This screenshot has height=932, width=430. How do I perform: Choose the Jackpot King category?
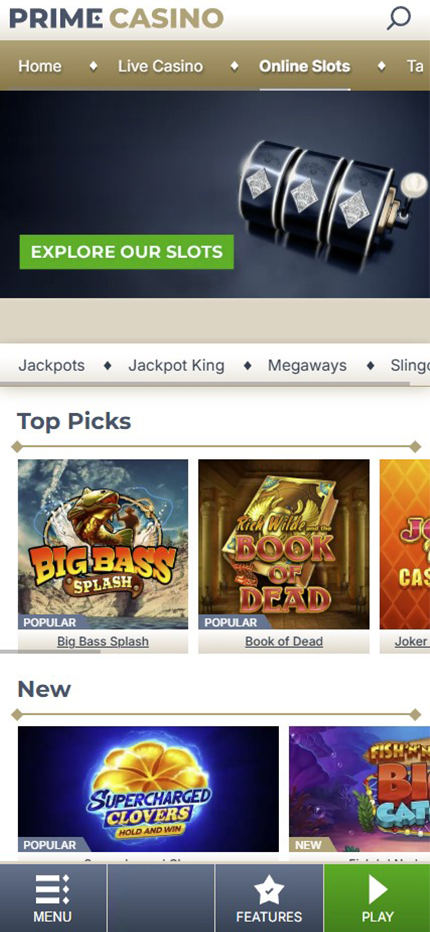177,365
